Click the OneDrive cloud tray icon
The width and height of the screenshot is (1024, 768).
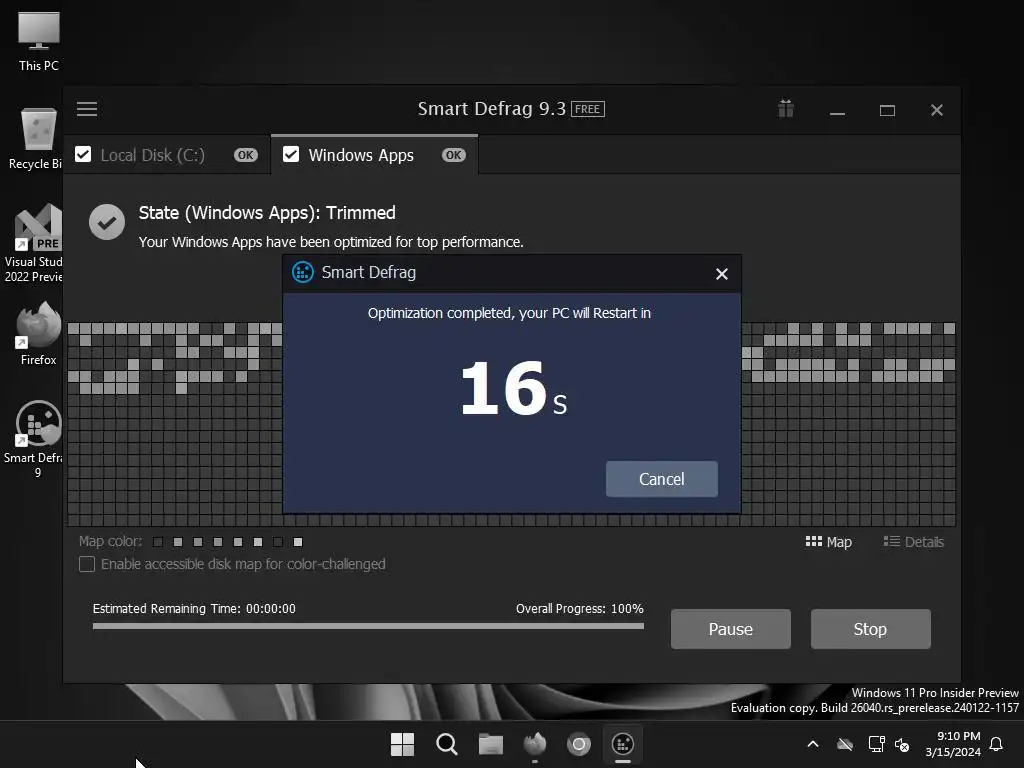coord(845,744)
